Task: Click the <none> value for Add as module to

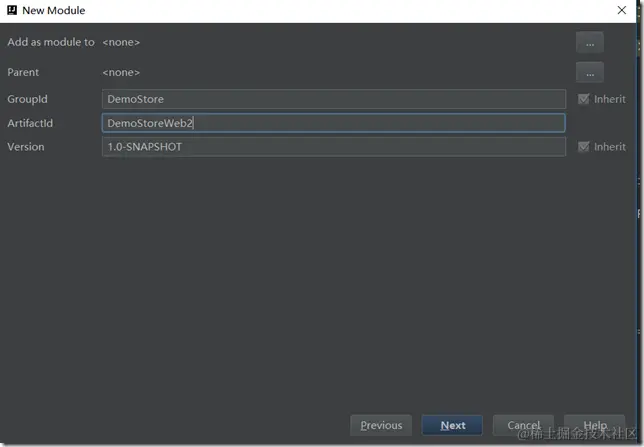Action: coord(121,42)
